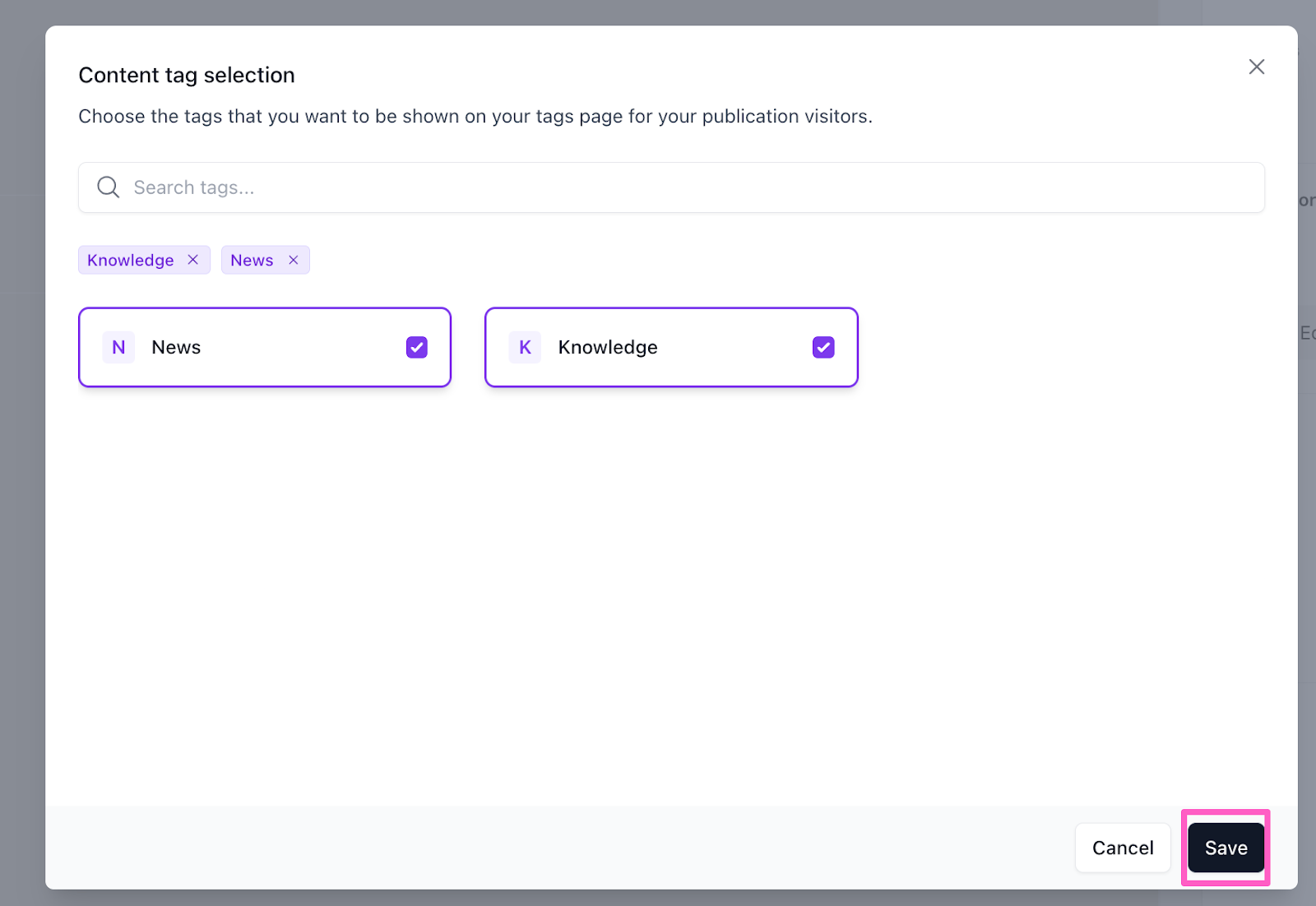Click the 'Content tag selection' heading
The height and width of the screenshot is (906, 1316).
click(x=187, y=76)
